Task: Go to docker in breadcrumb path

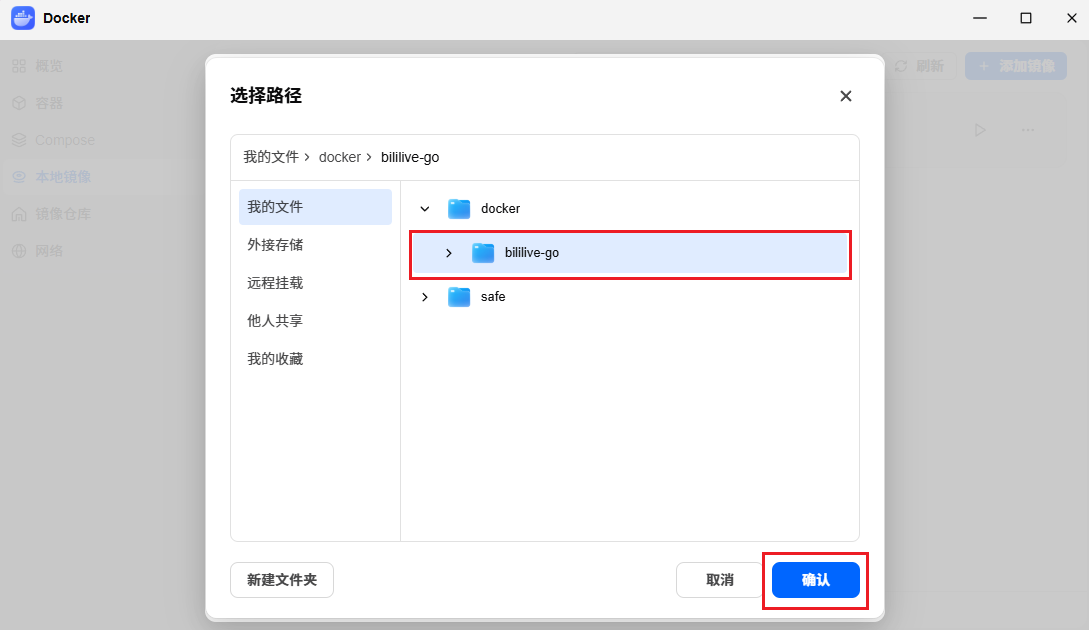Action: 340,158
